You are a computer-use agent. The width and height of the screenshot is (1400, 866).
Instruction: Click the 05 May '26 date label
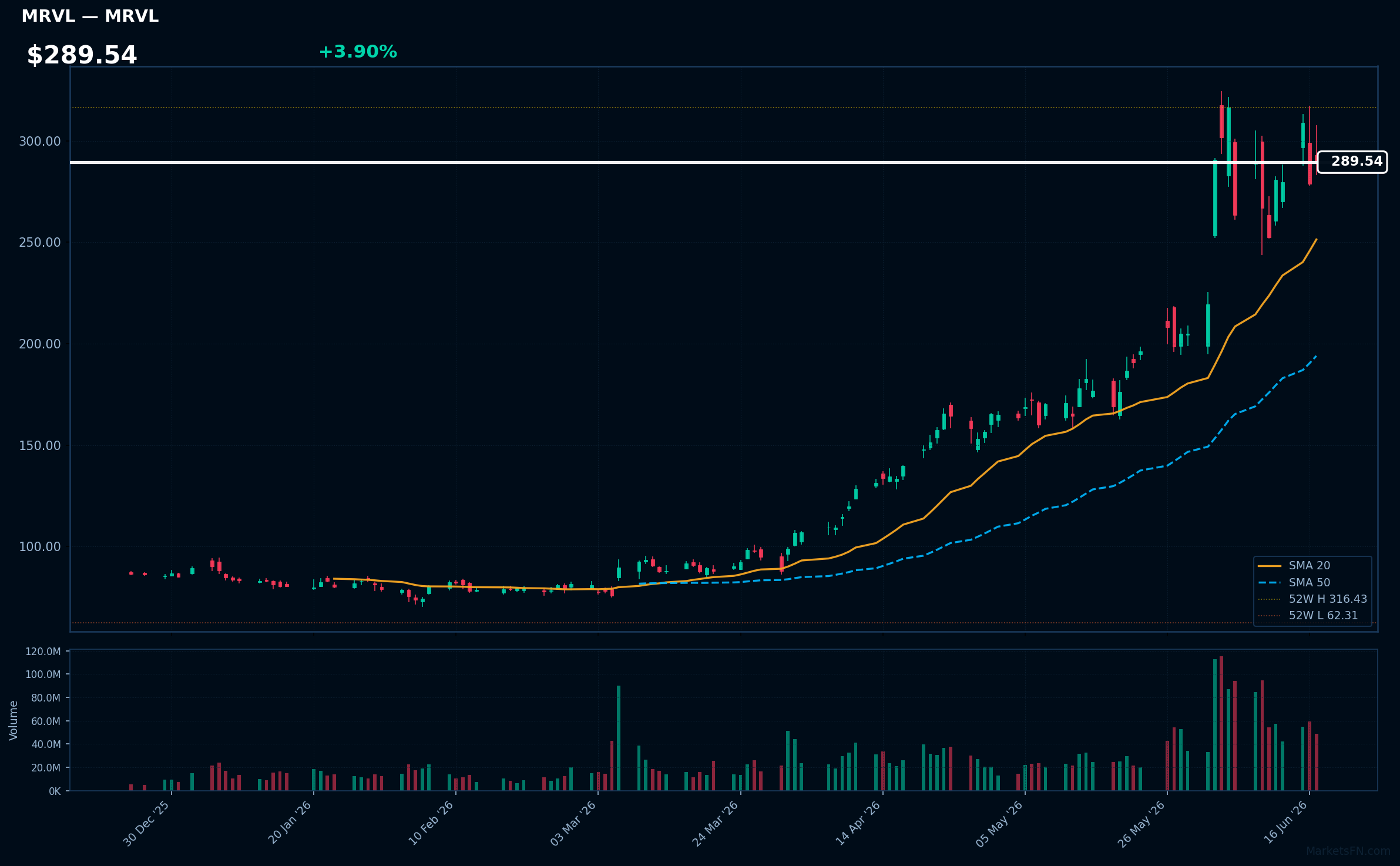point(999,824)
